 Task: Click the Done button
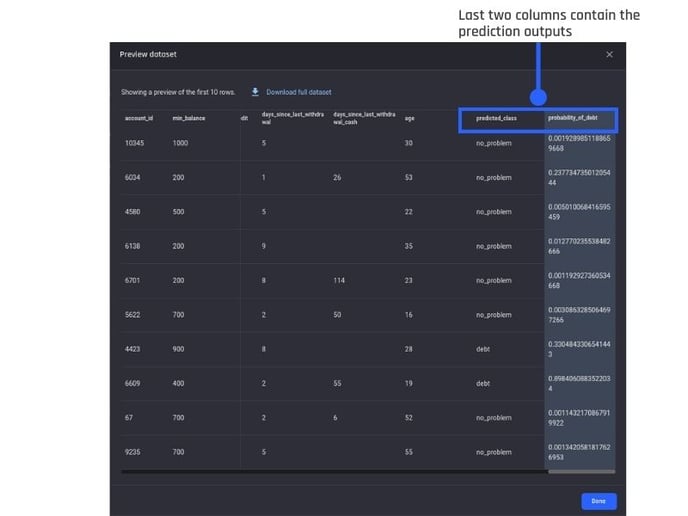[598, 501]
